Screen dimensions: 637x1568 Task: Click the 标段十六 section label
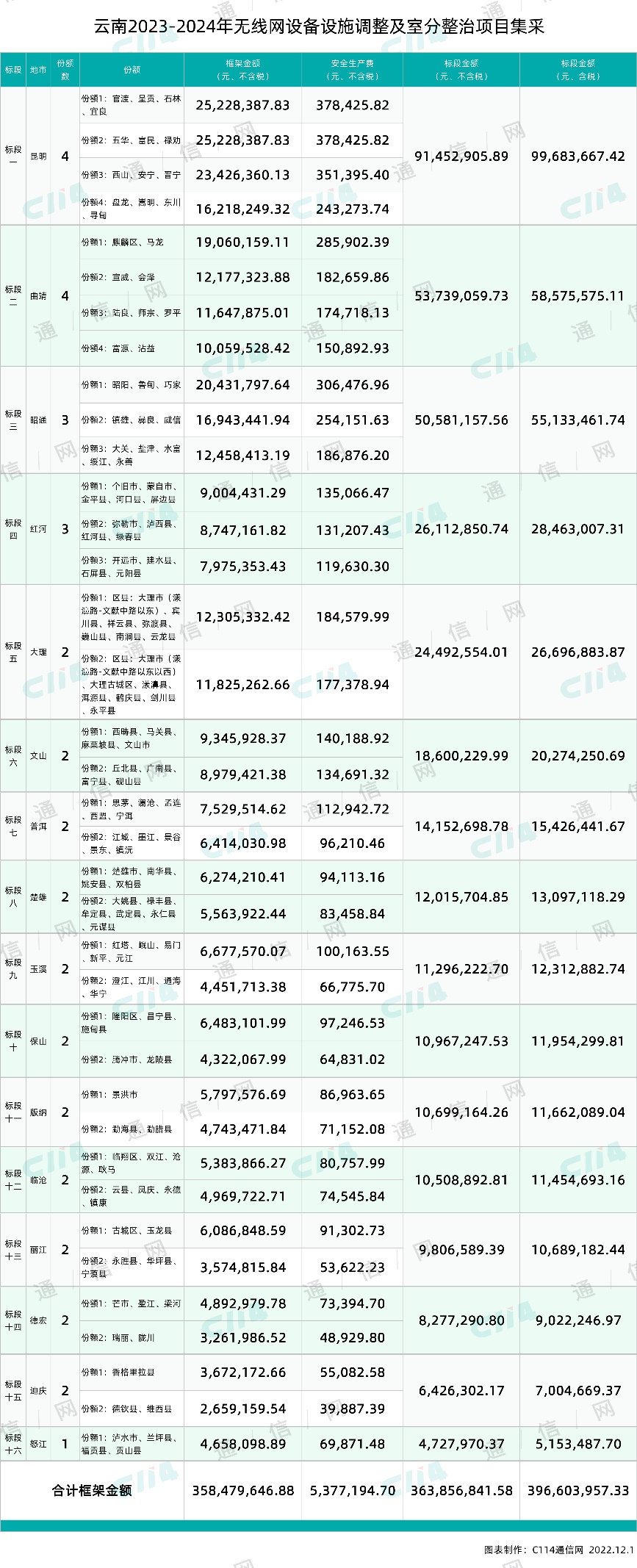coord(13,1444)
